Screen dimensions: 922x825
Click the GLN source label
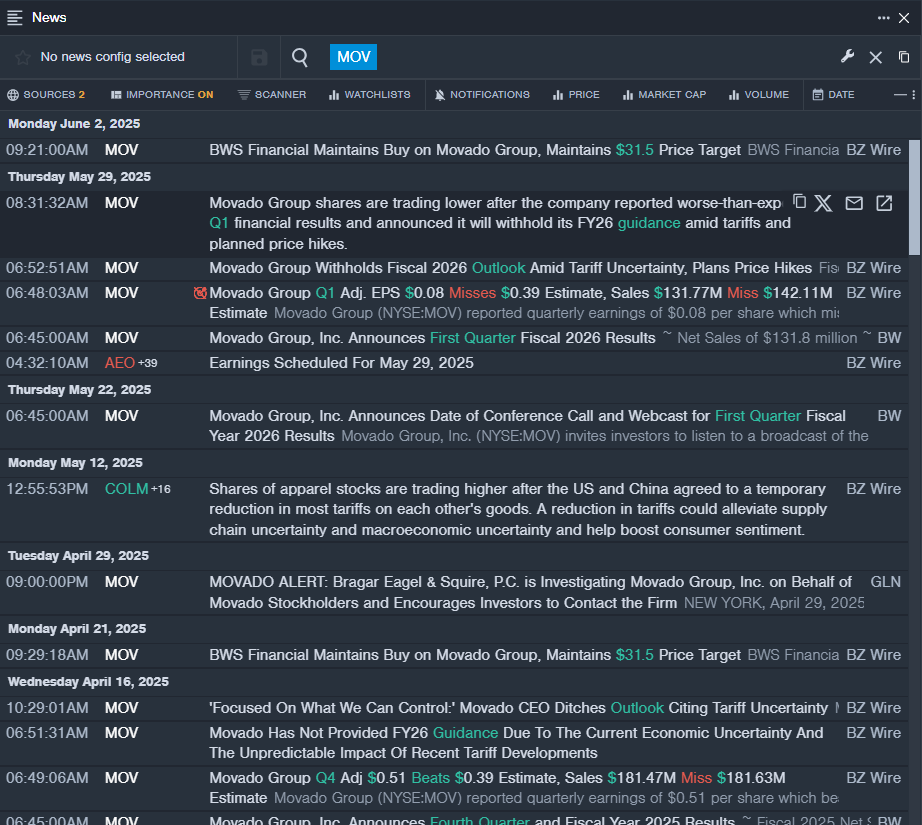[886, 582]
